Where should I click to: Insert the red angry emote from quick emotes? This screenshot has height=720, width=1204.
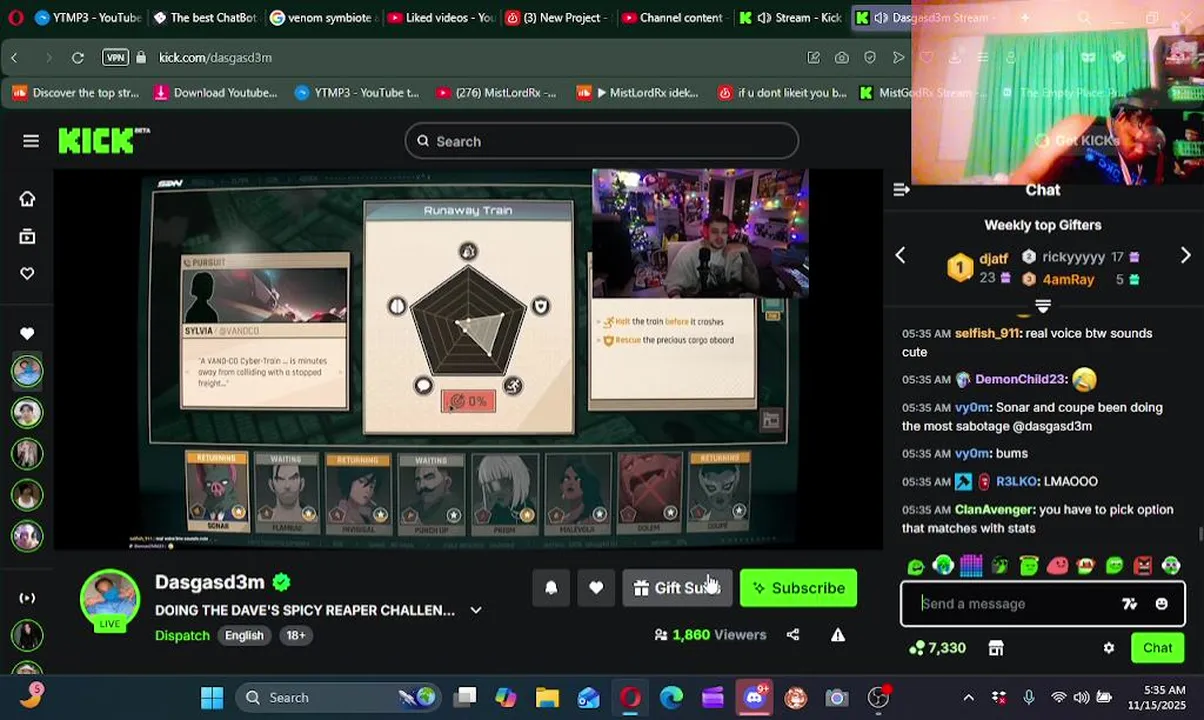(x=1143, y=566)
